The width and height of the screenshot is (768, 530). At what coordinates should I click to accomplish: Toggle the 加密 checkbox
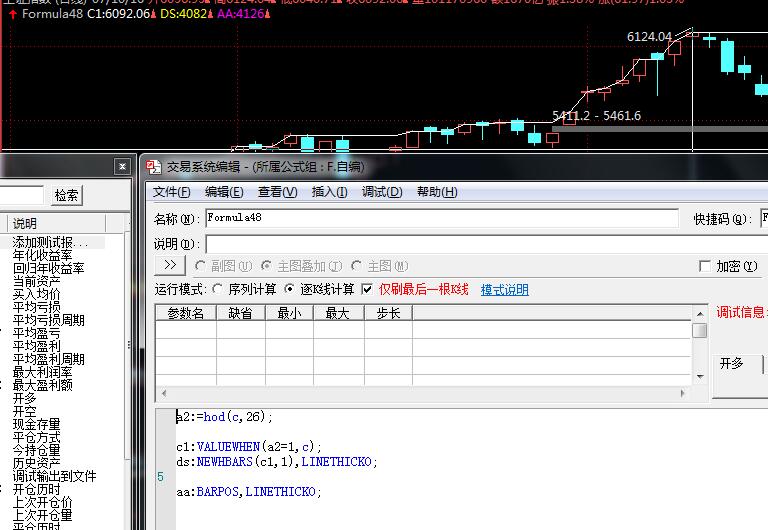705,266
